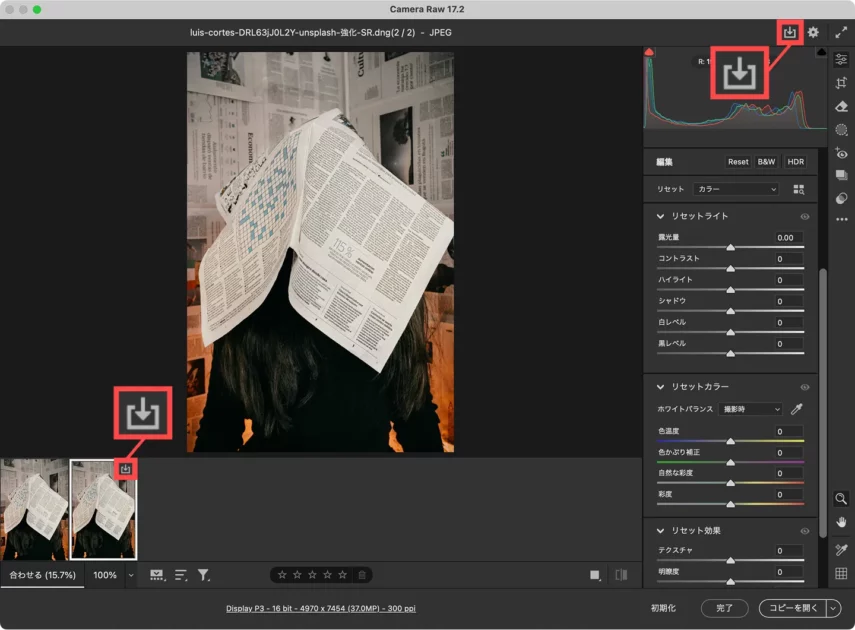Viewport: 855px width, 630px height.
Task: Select the Hand tool
Action: coord(841,521)
